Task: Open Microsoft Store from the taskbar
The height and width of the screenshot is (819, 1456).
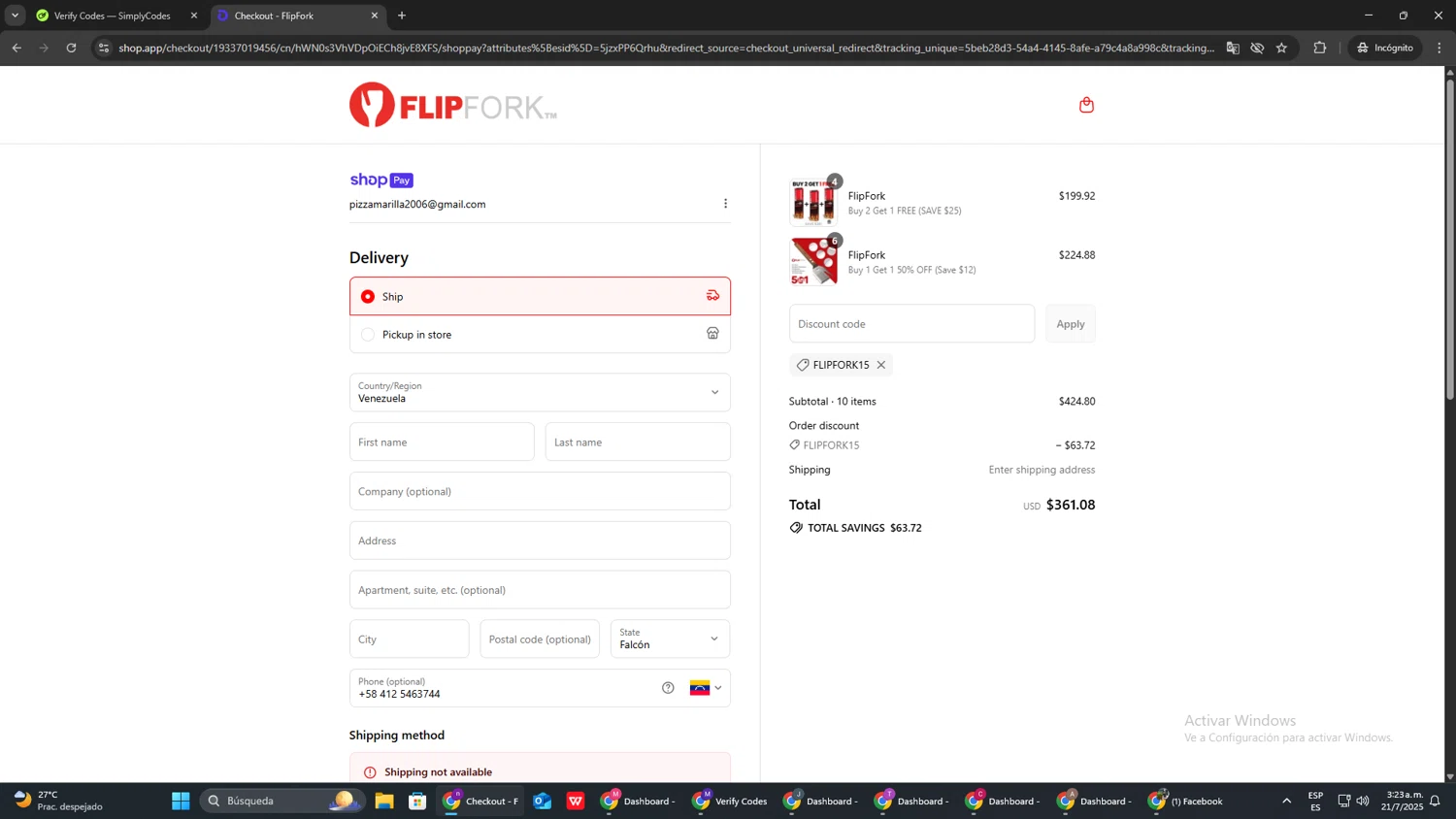Action: 417,801
